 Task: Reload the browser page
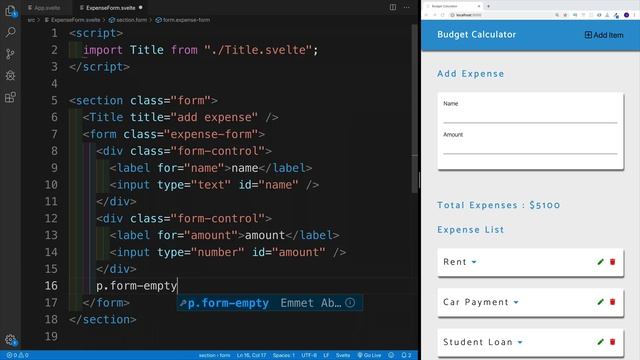click(x=442, y=15)
